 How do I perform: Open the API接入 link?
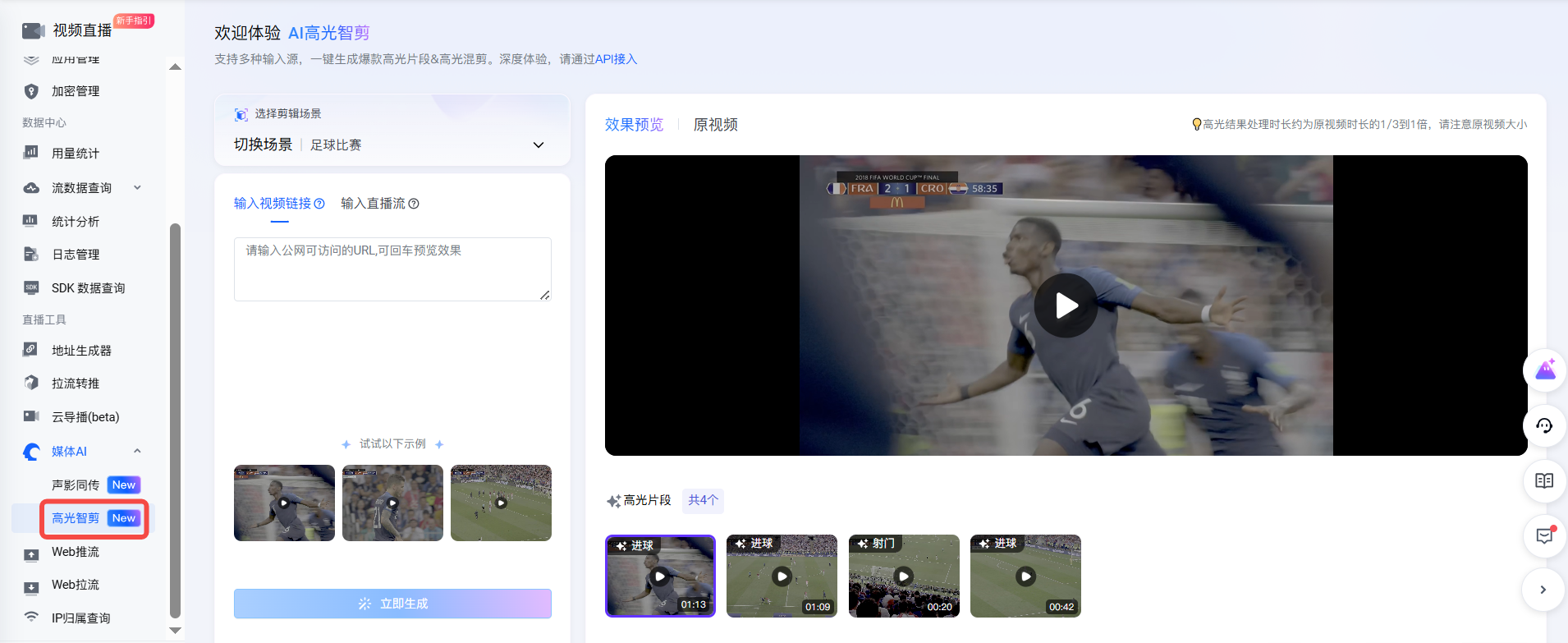coord(616,59)
